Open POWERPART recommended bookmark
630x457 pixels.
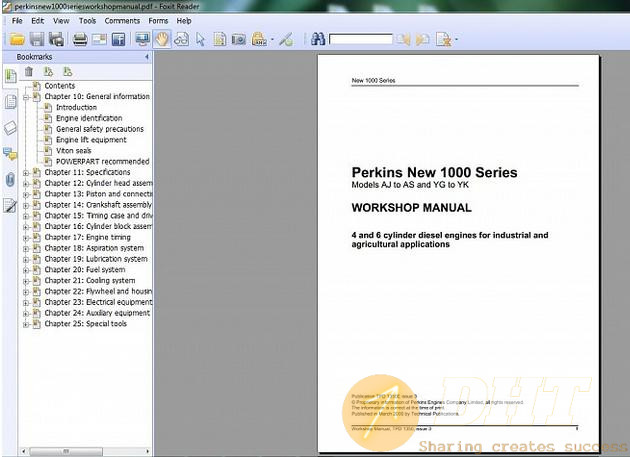click(102, 162)
